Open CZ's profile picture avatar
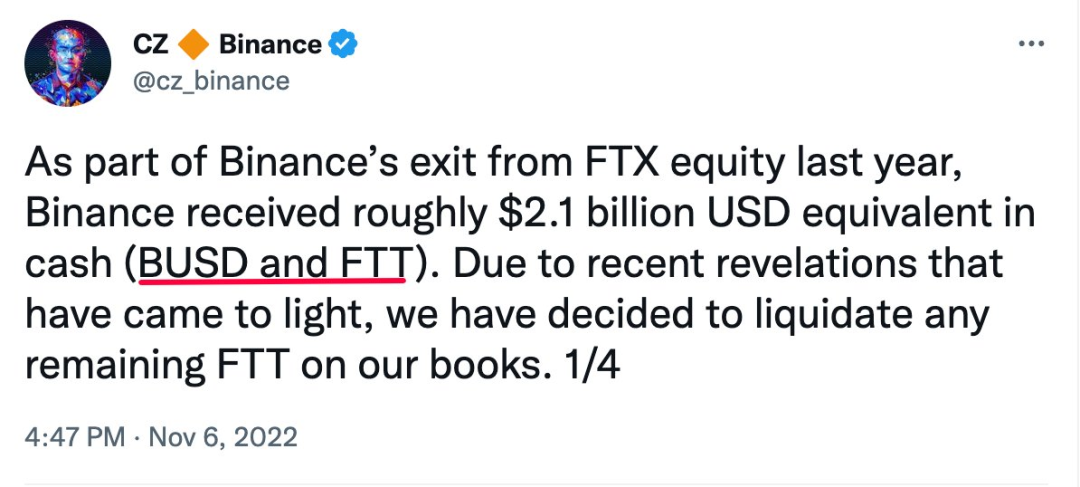The height and width of the screenshot is (487, 1080). (x=68, y=63)
